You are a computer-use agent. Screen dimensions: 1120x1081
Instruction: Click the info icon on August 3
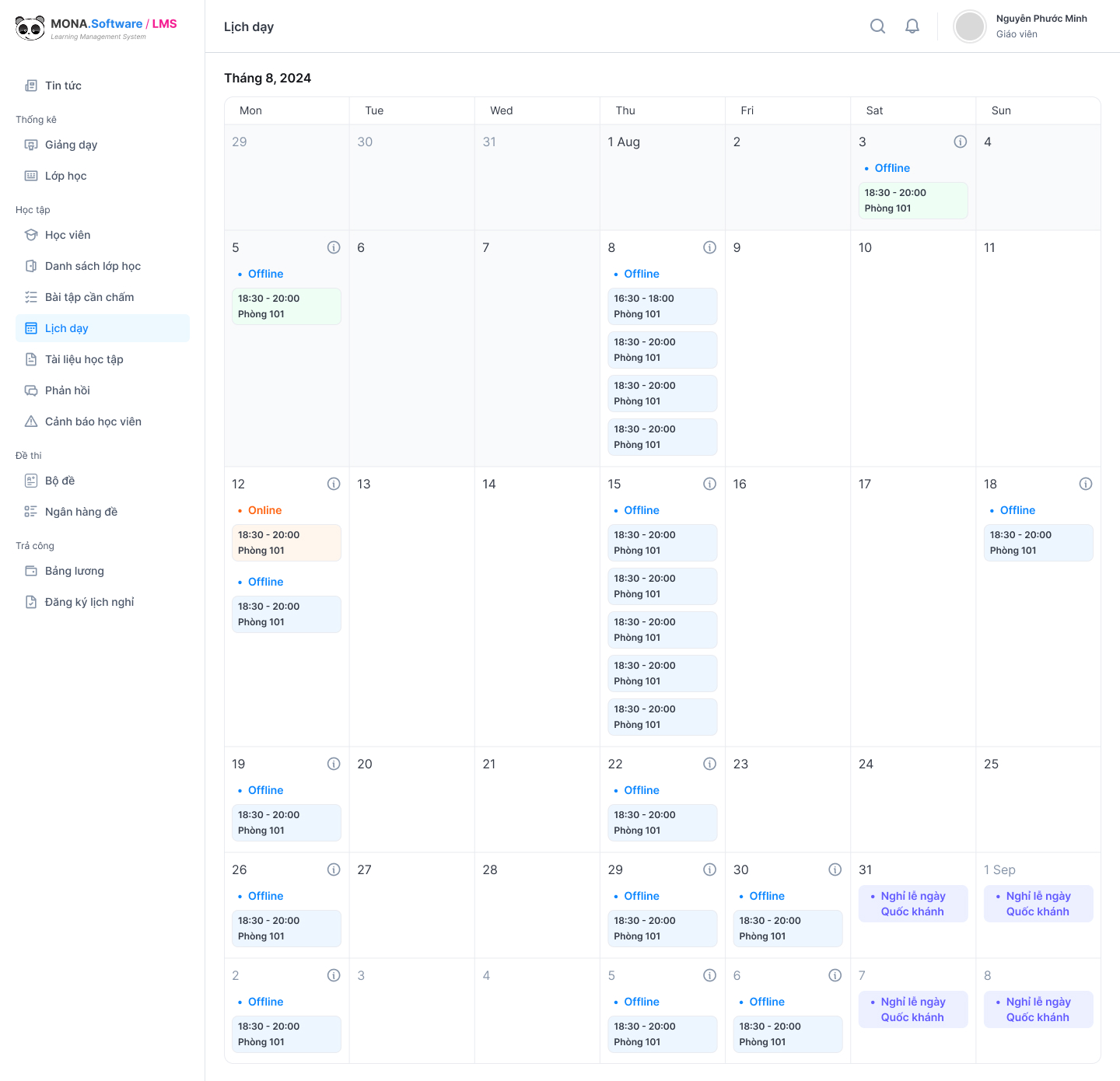[x=960, y=142]
